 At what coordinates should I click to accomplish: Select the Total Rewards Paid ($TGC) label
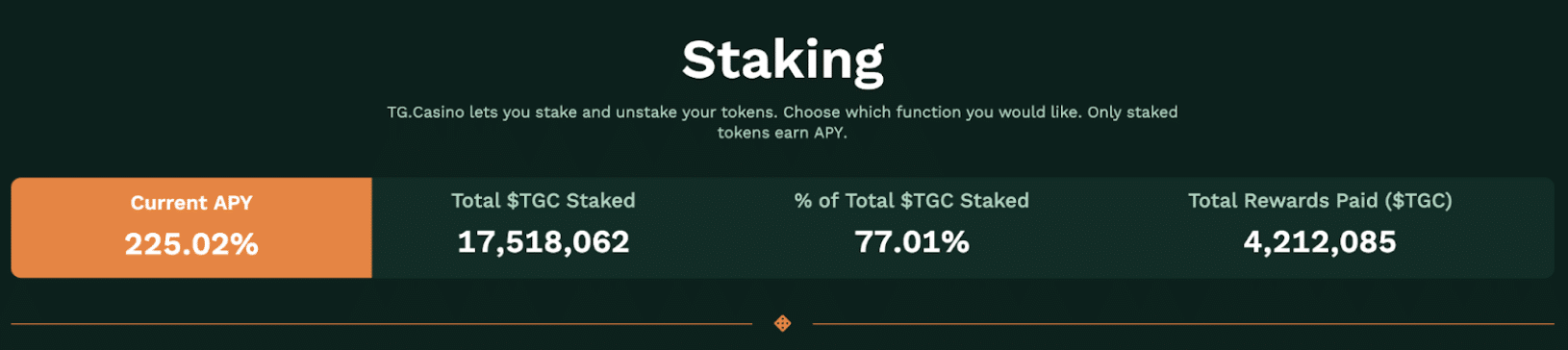click(x=1320, y=201)
